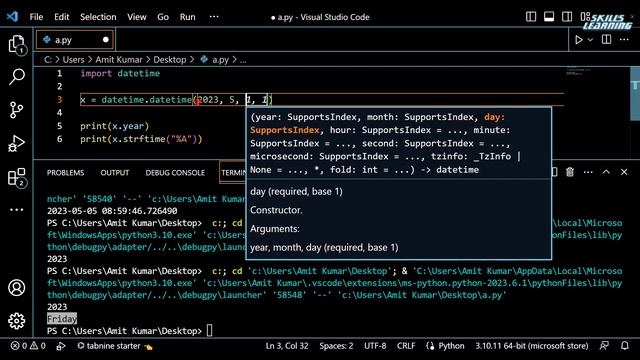The height and width of the screenshot is (360, 640).
Task: Open the Go menu
Action: [x=163, y=17]
